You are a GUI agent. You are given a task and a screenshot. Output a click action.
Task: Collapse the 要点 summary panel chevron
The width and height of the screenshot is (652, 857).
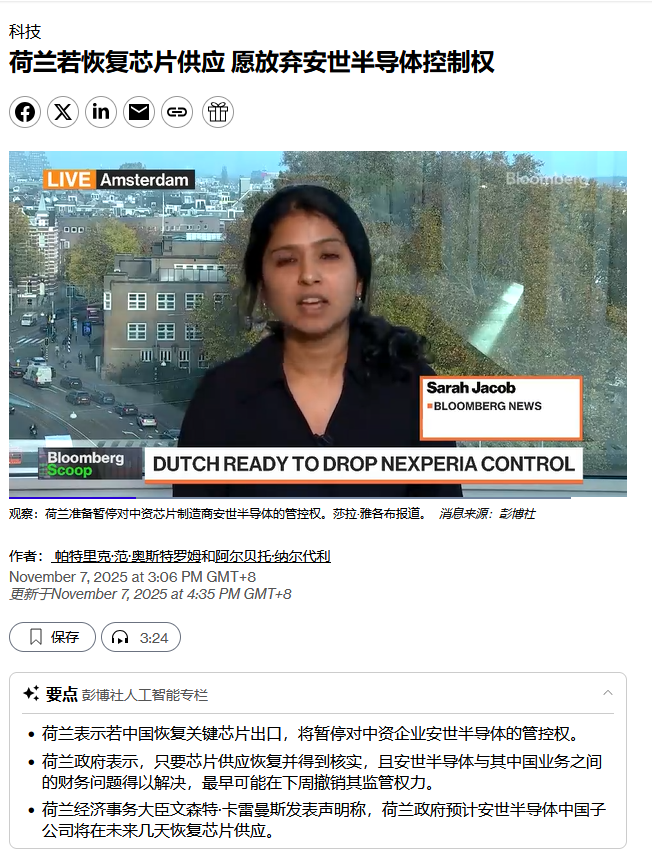608,693
